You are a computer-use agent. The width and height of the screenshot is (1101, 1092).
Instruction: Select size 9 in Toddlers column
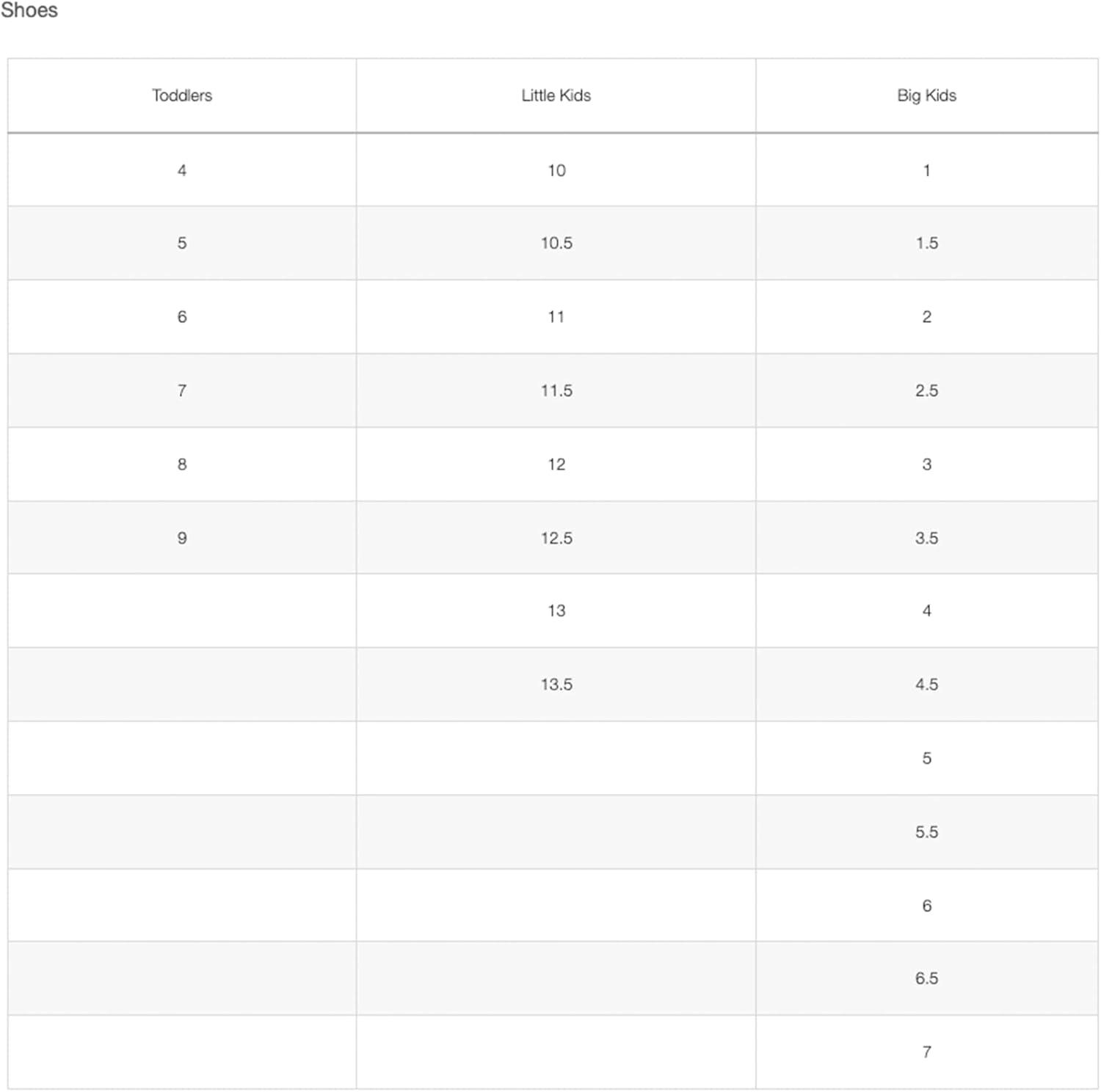(x=182, y=538)
